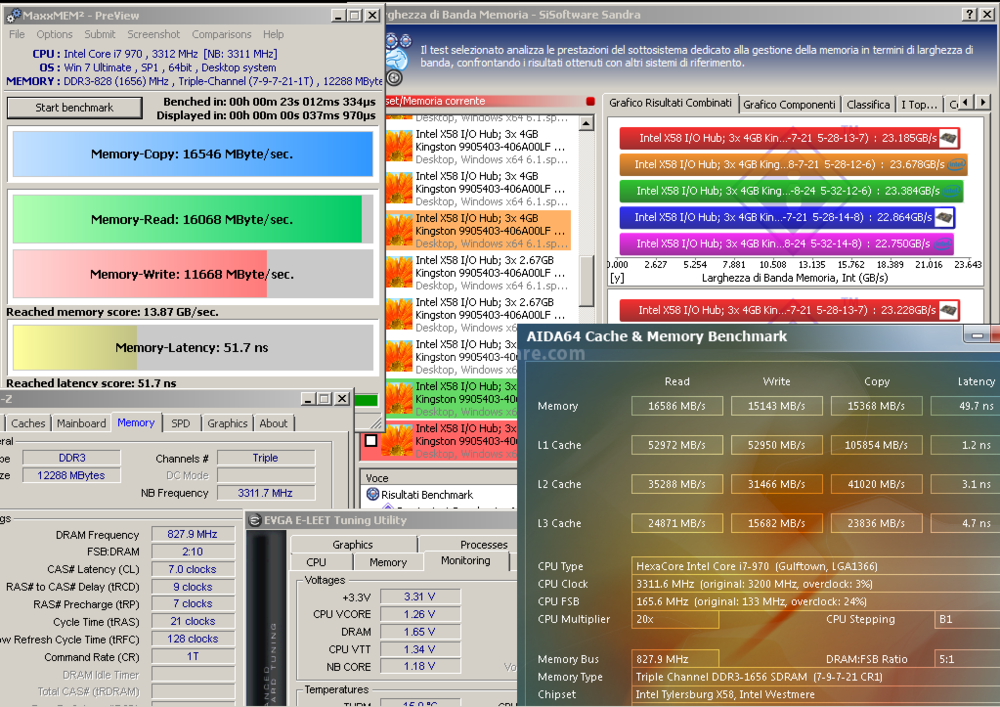
Task: Open the 'I Top...' tab in Sandra
Action: point(919,105)
